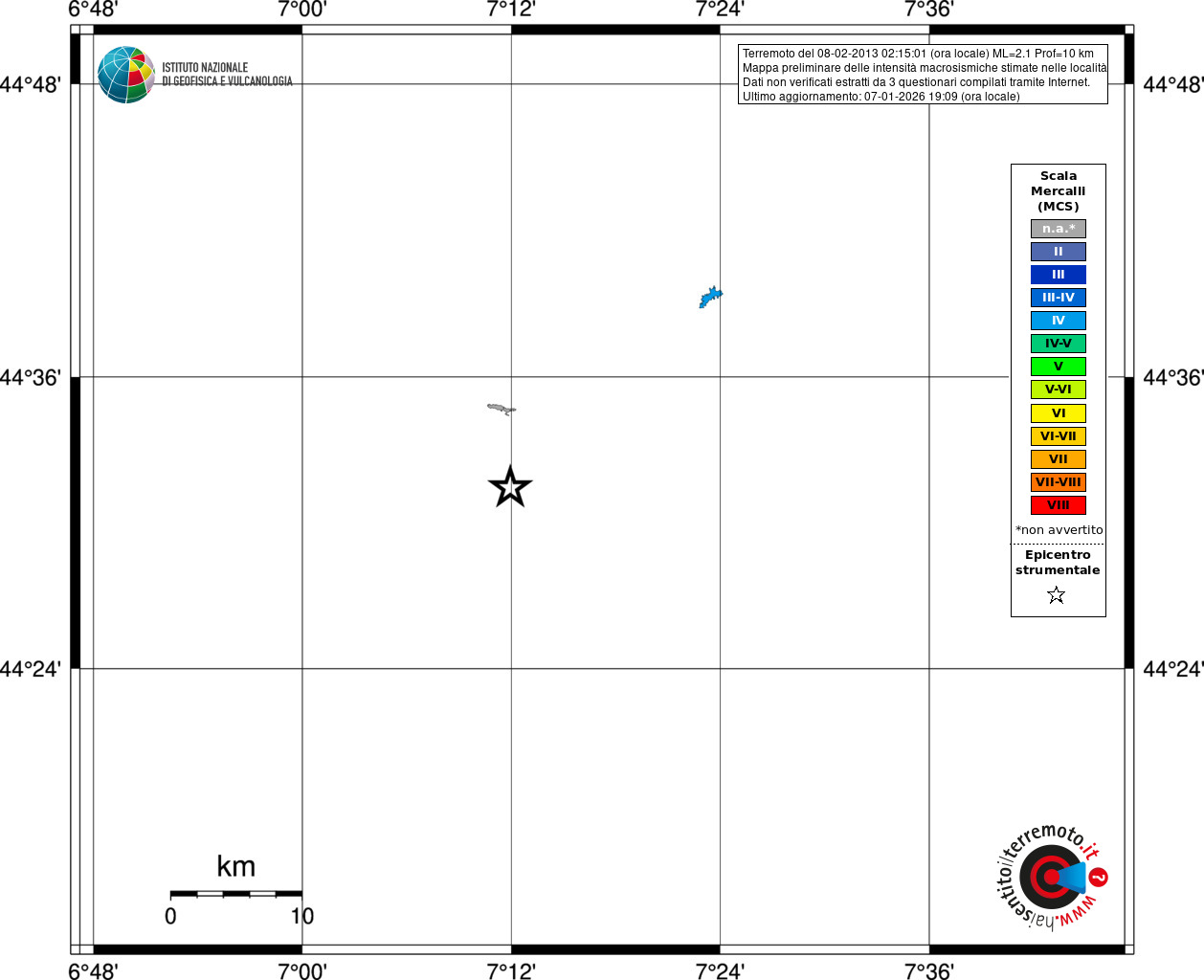Click the 'Terremoto del 08-02-2013' info line
Screen dimensions: 1204x980
pyautogui.click(x=918, y=54)
